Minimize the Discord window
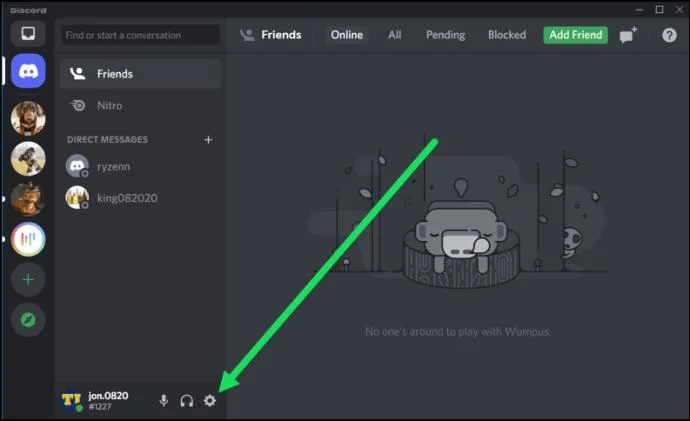The width and height of the screenshot is (690, 421). coord(639,10)
